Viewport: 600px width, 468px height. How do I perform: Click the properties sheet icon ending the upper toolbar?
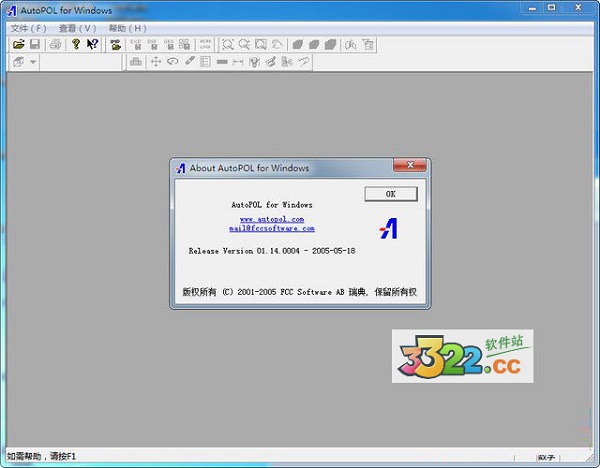(x=368, y=44)
